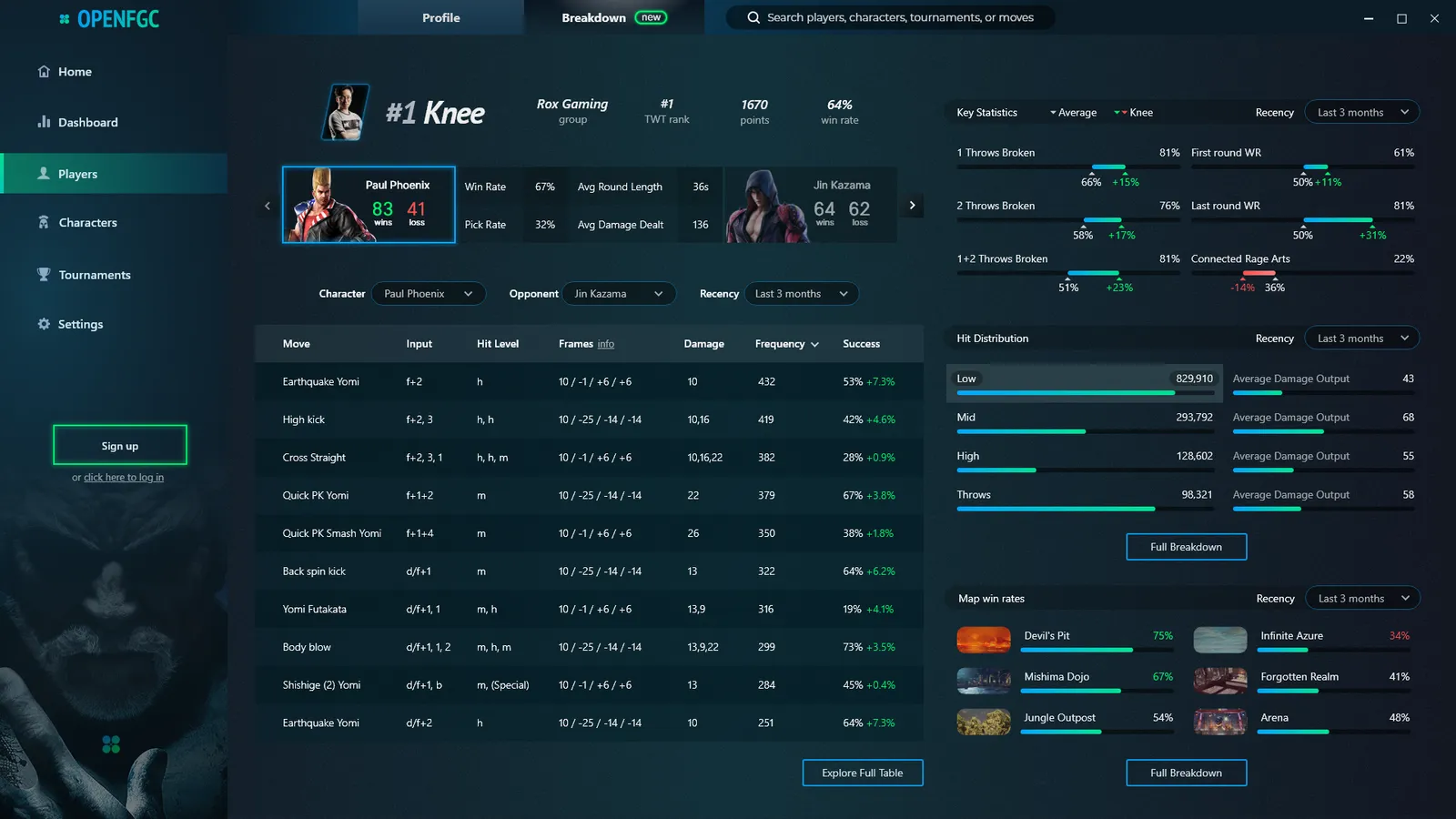The height and width of the screenshot is (819, 1456).
Task: Open the Character dropdown showing Paul Phoenix
Action: tap(429, 294)
